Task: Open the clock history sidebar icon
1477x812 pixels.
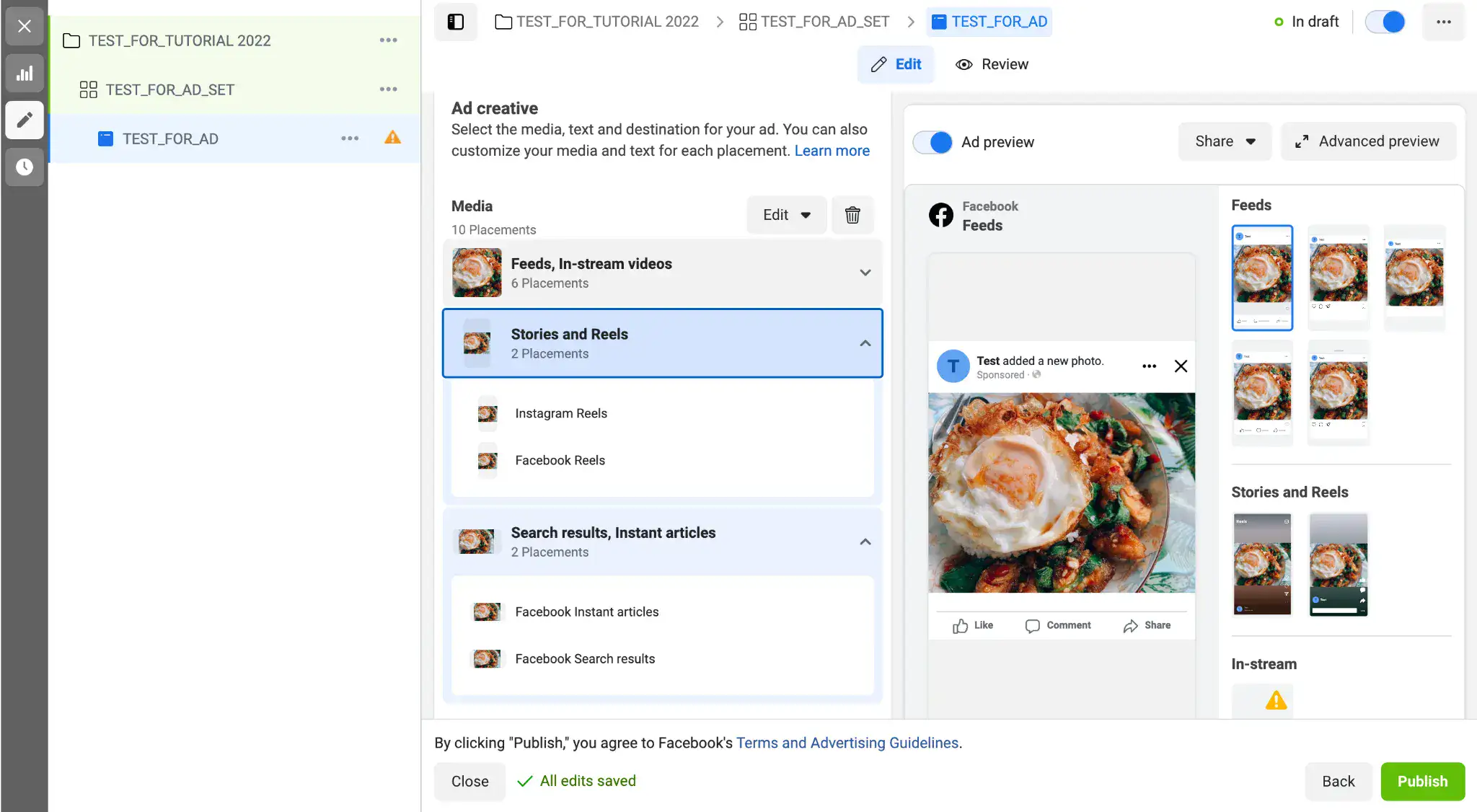Action: point(25,167)
